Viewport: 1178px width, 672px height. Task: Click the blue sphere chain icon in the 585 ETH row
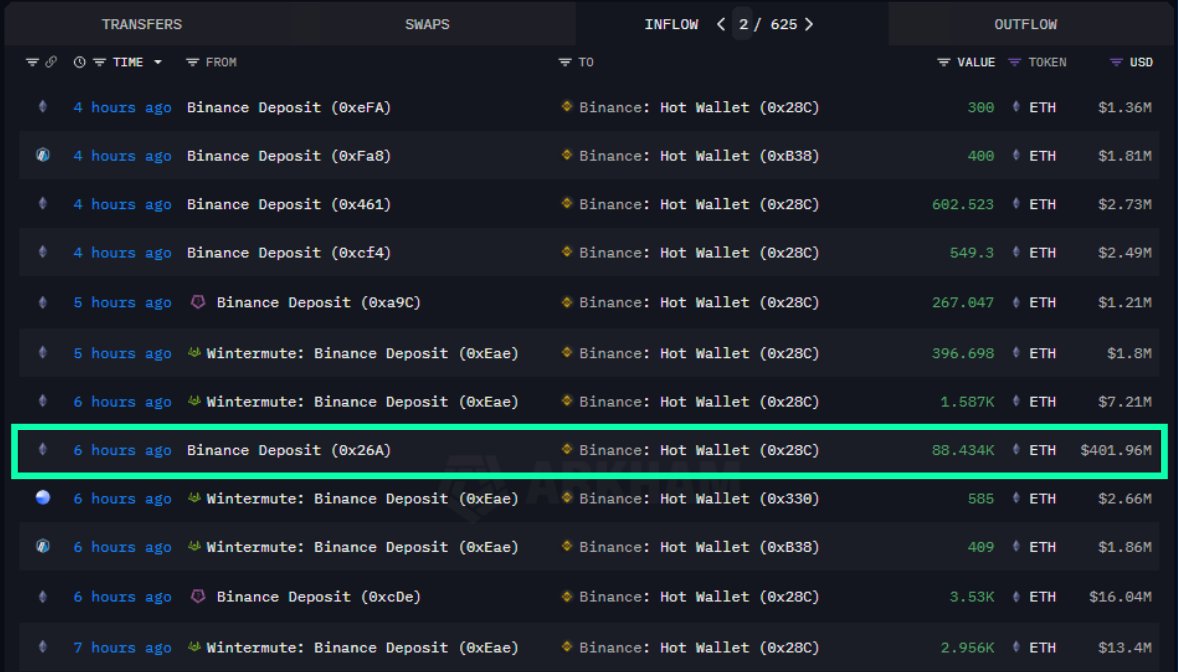click(x=43, y=498)
